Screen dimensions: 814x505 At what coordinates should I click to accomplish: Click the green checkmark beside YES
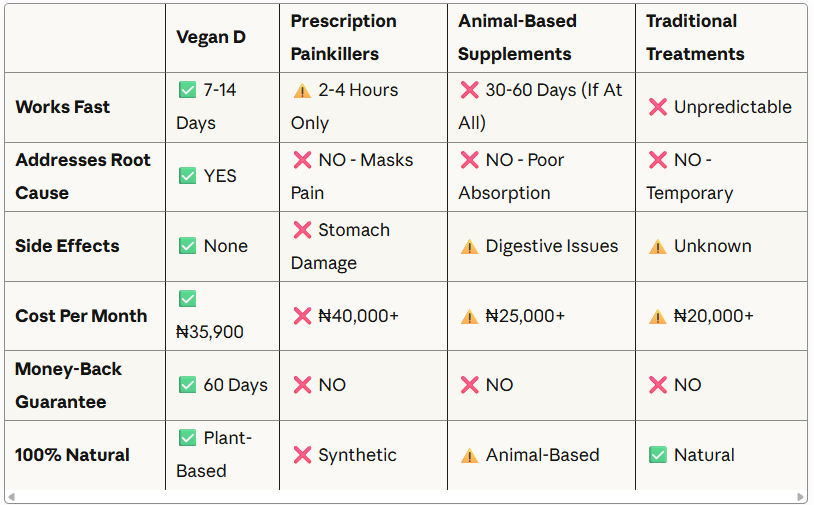187,176
